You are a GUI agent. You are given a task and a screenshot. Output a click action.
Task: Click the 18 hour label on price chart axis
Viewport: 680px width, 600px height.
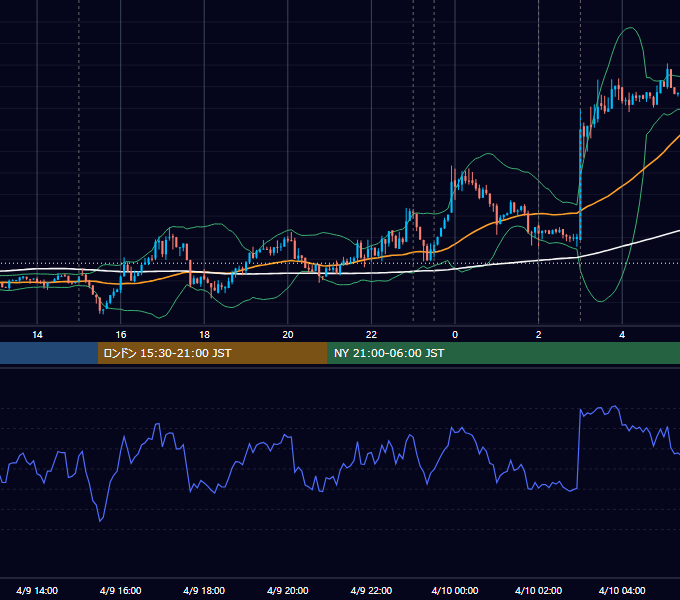[204, 335]
